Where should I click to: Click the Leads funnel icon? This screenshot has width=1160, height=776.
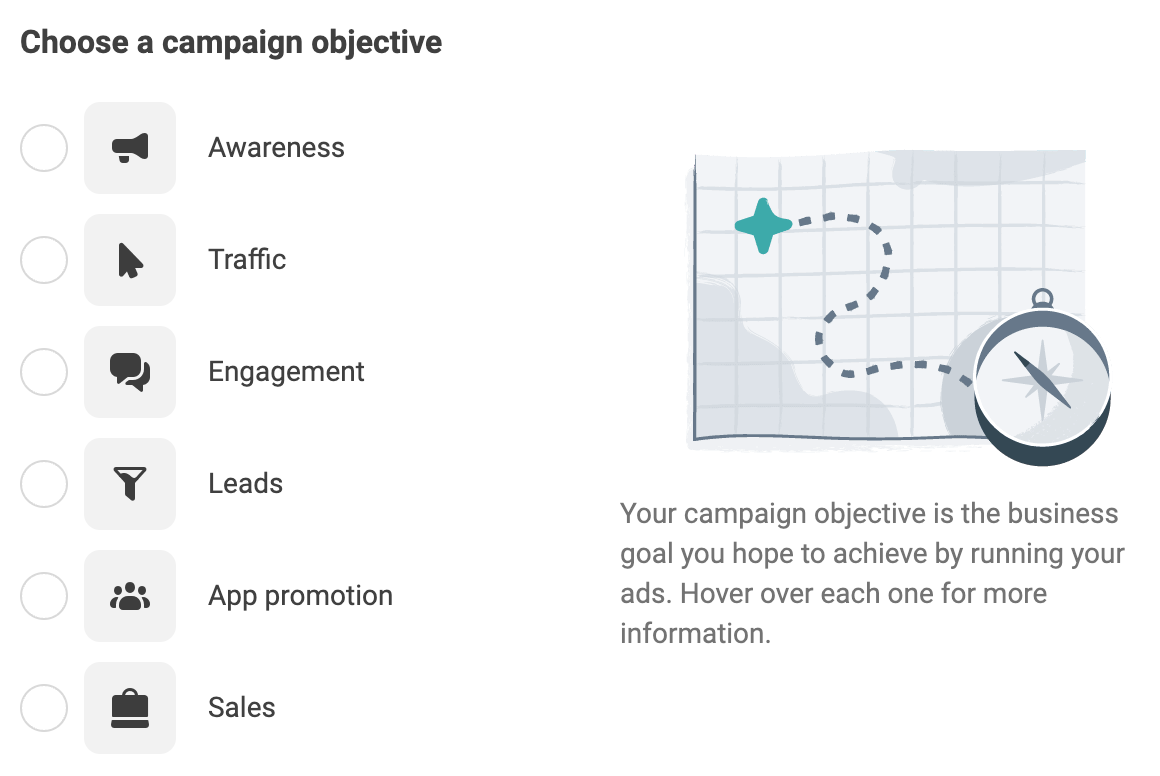(x=130, y=484)
